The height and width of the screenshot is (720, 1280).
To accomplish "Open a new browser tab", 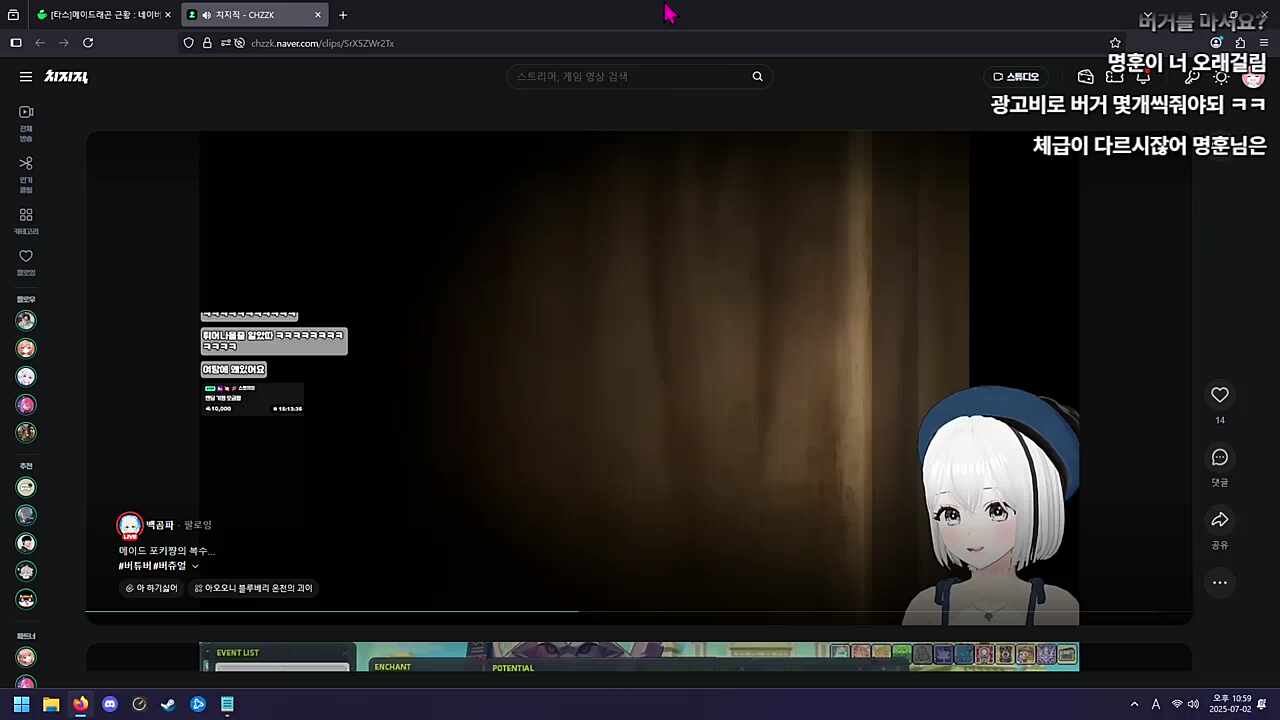I will coord(343,15).
